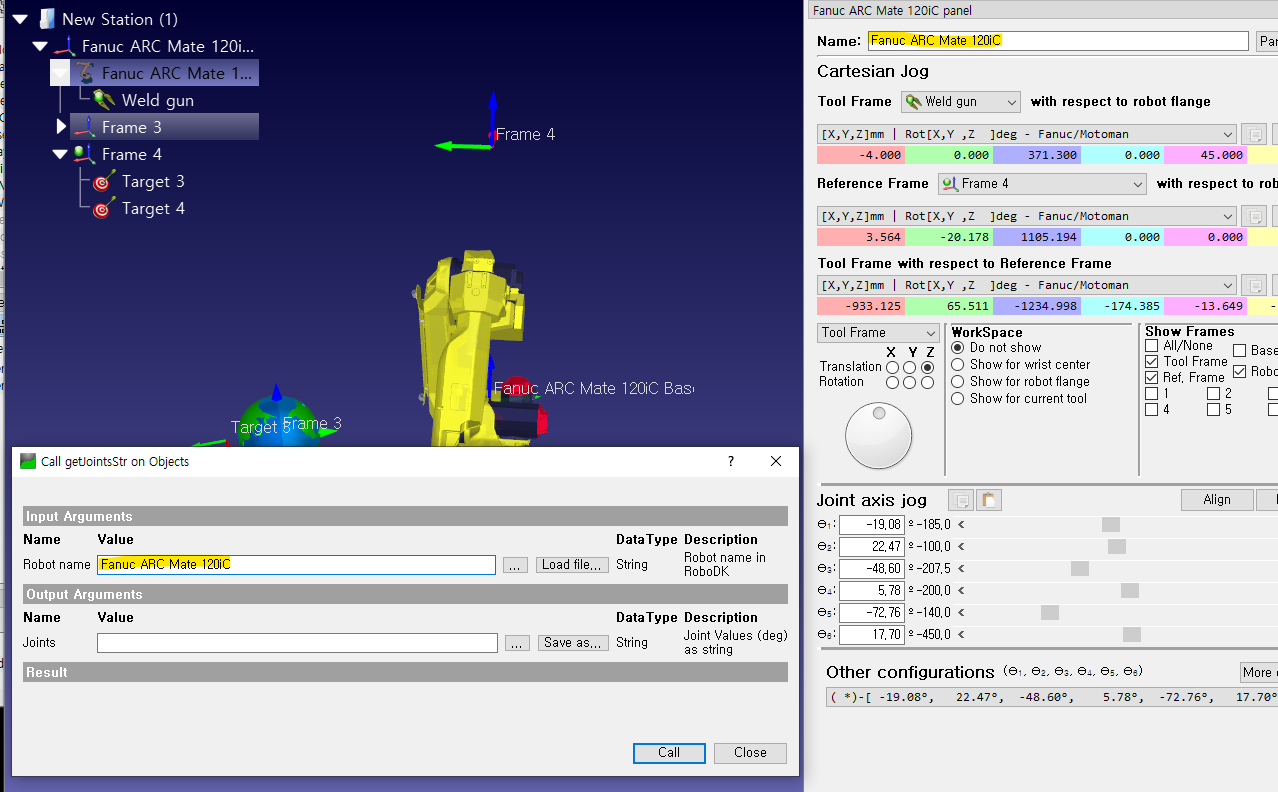Open tool frame pose format dropdown

click(1027, 134)
